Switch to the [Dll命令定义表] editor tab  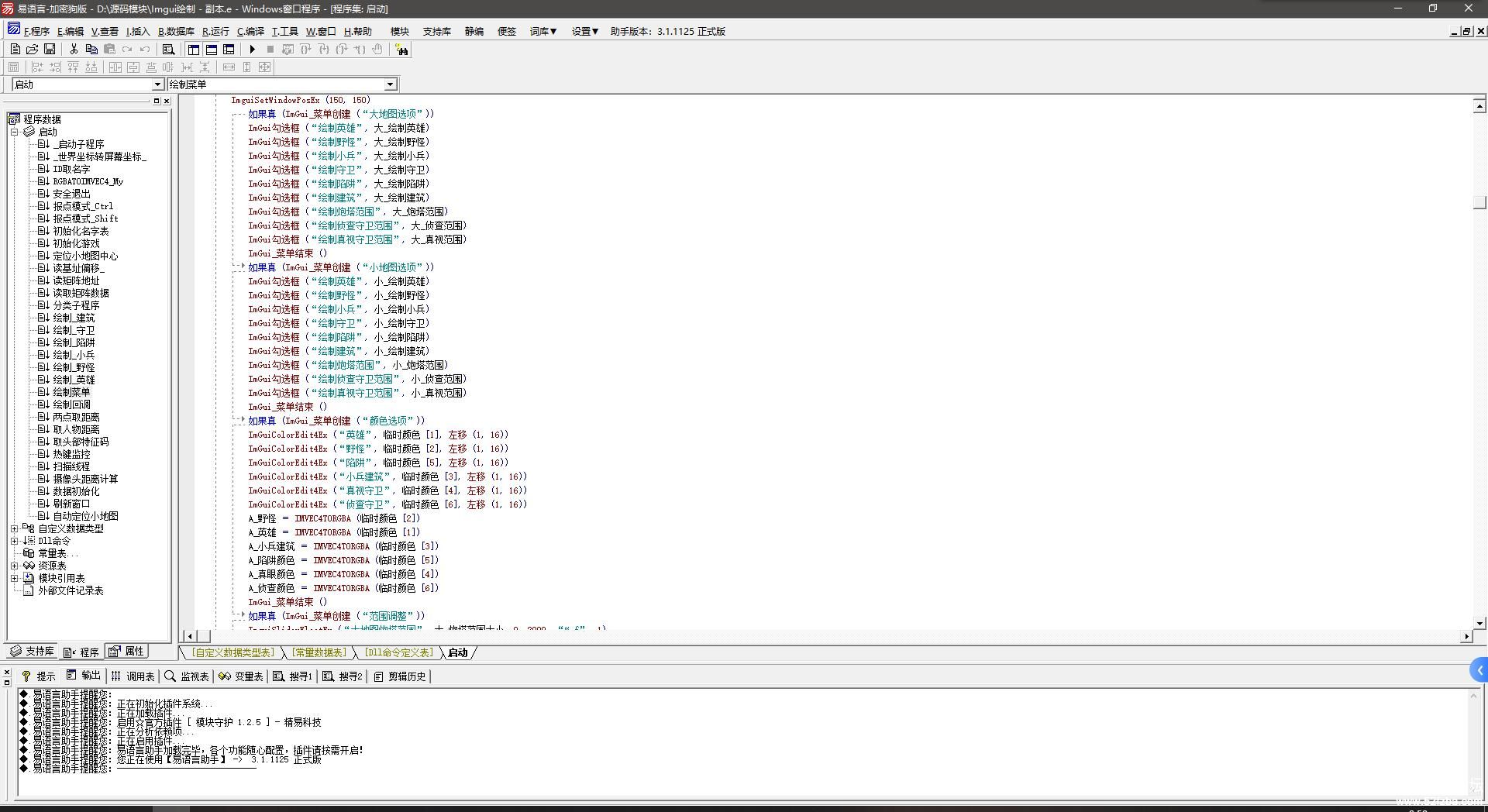[399, 653]
